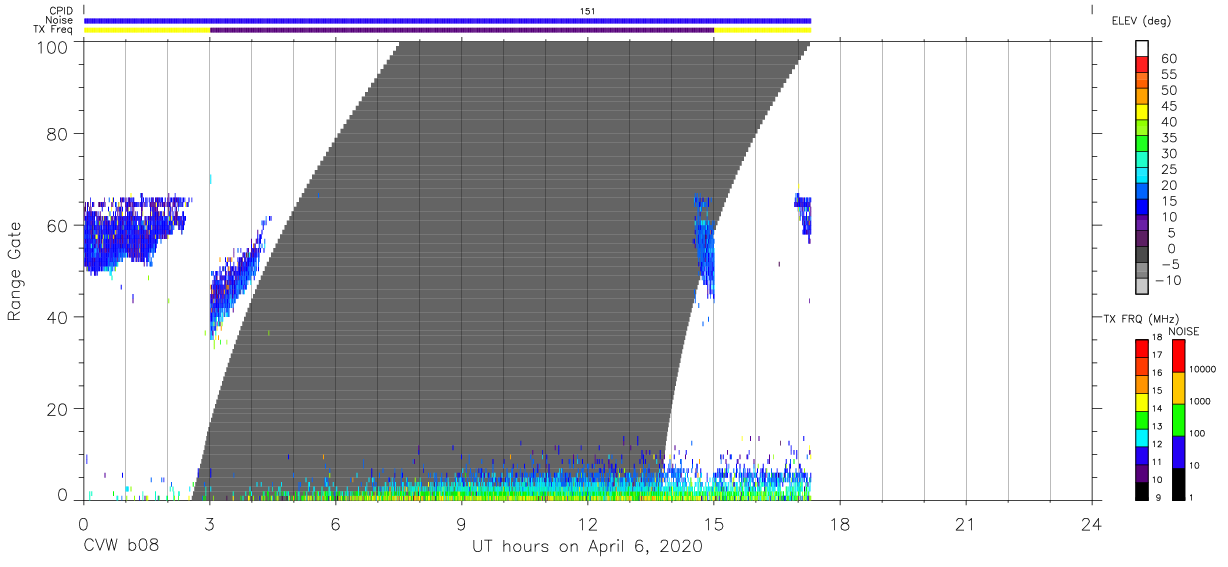Click UT hours axis tick 6
1228x567 pixels.
pyautogui.click(x=335, y=523)
